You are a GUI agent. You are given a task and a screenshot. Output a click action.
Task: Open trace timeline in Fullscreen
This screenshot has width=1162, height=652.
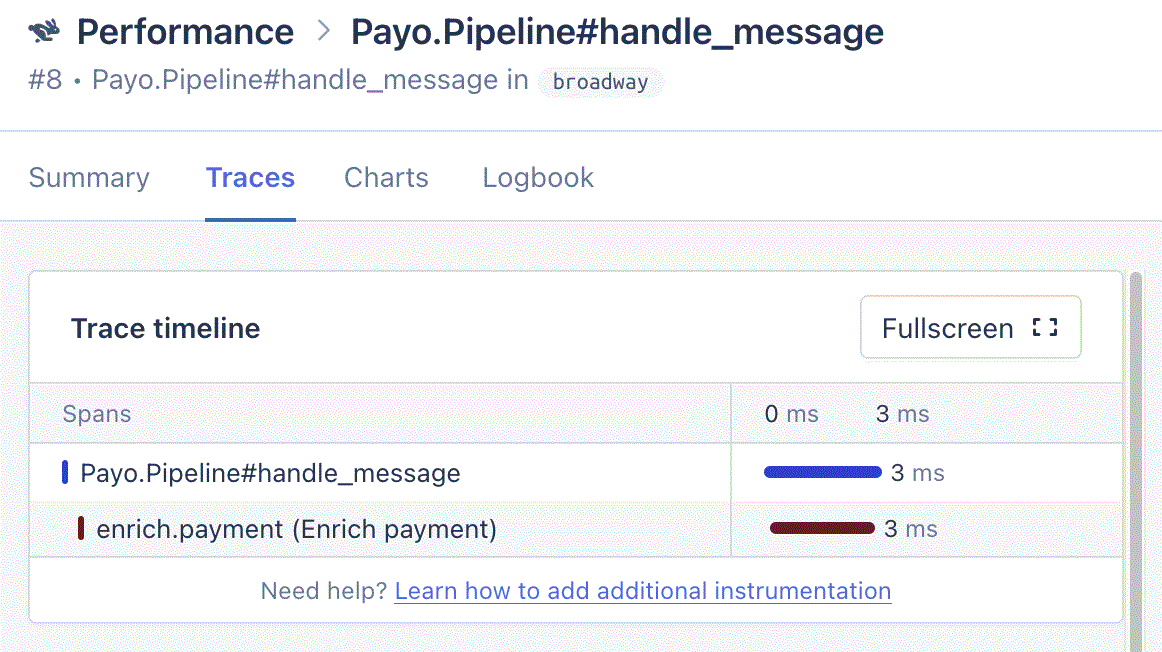pyautogui.click(x=970, y=327)
